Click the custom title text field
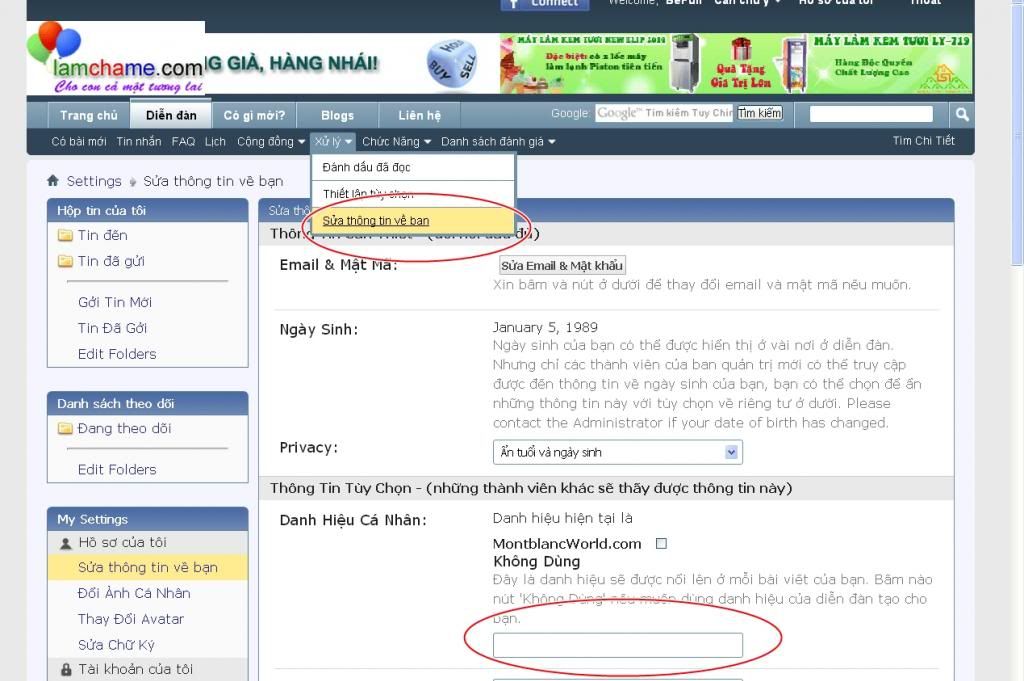1024x681 pixels. 617,645
